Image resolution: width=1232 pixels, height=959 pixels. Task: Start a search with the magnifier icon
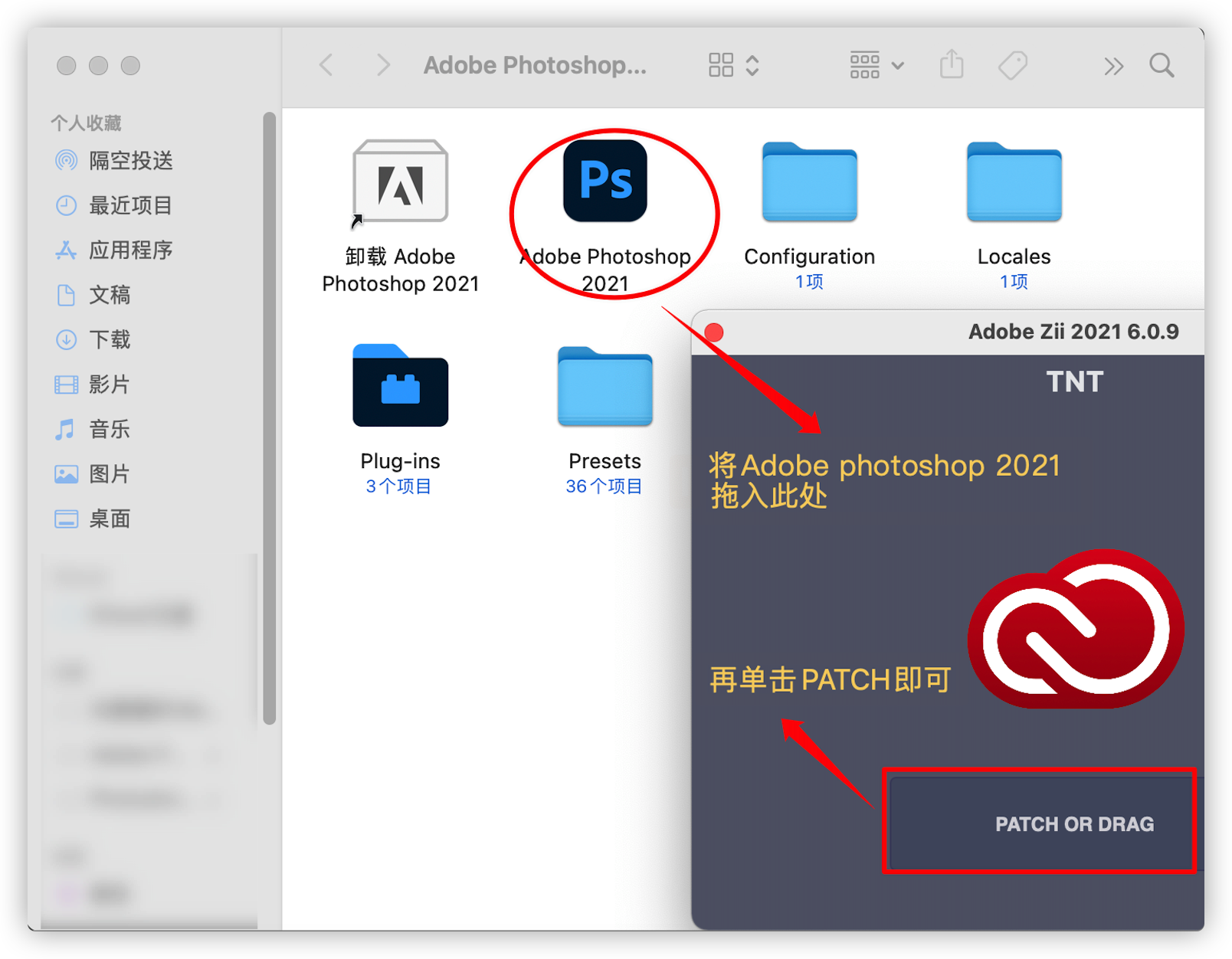[x=1162, y=65]
